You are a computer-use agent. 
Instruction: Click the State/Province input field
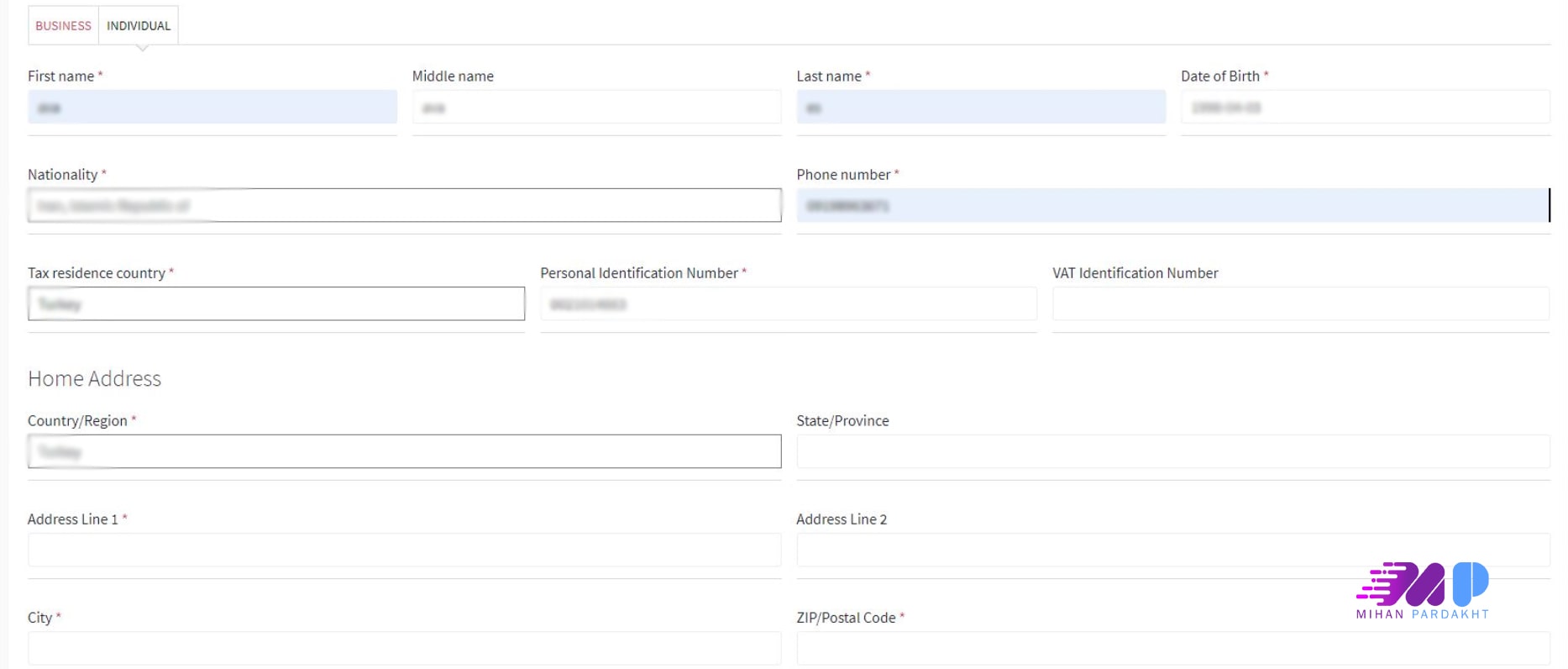coord(1172,452)
